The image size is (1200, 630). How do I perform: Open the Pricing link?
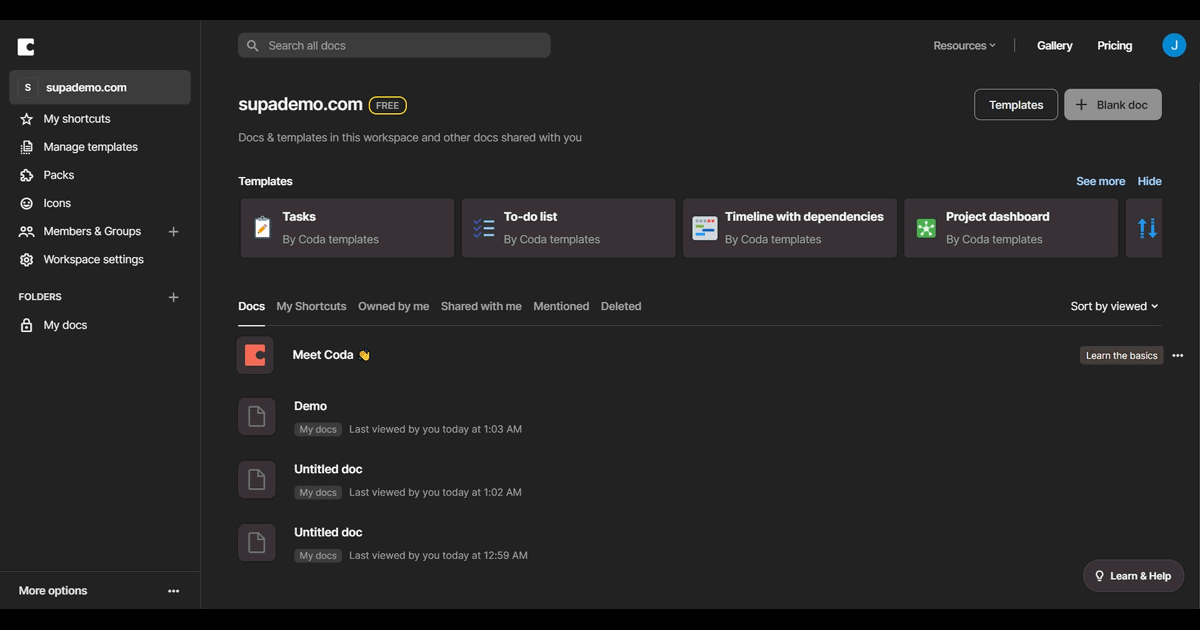tap(1114, 46)
